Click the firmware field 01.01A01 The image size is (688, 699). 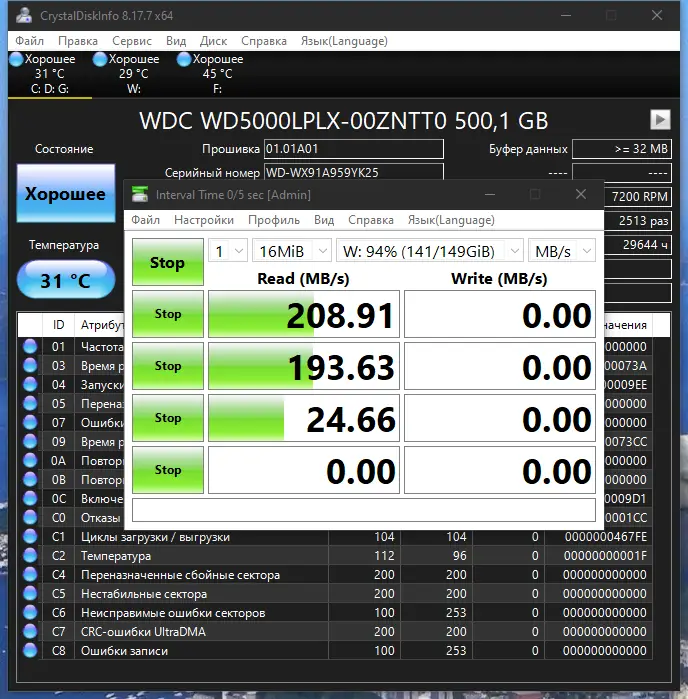click(354, 149)
